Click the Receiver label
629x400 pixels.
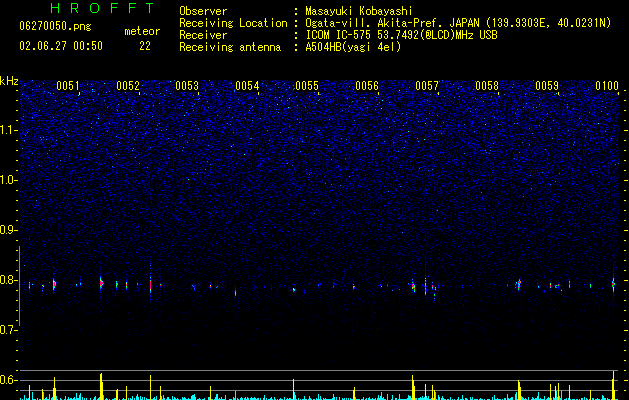tap(203, 35)
